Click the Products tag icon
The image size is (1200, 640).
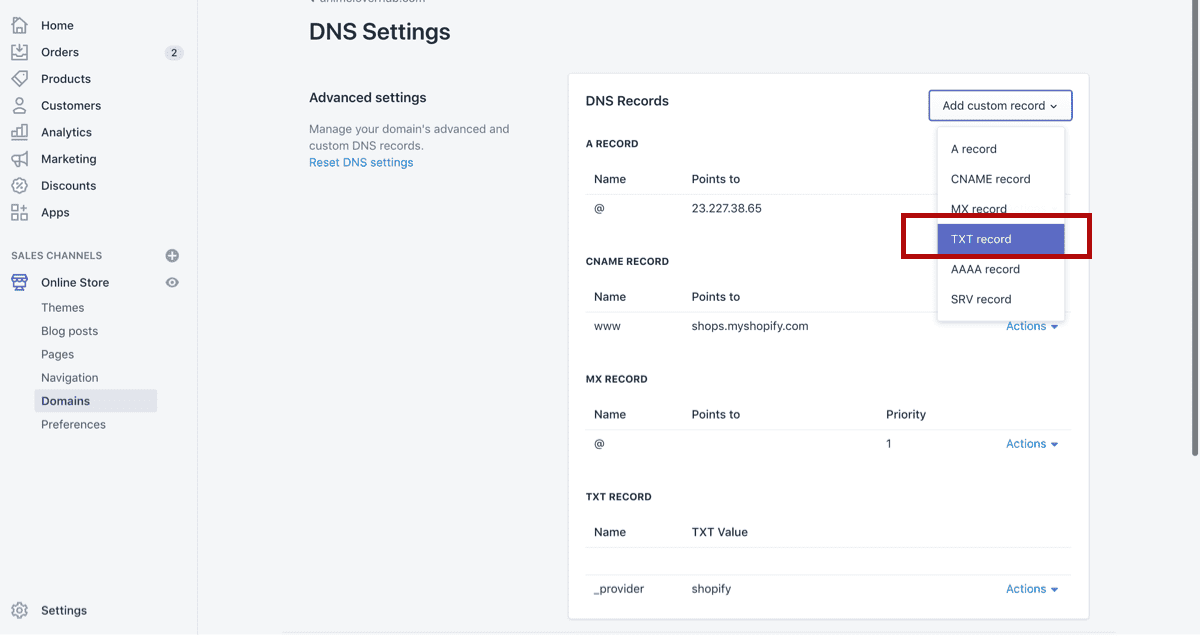20,79
